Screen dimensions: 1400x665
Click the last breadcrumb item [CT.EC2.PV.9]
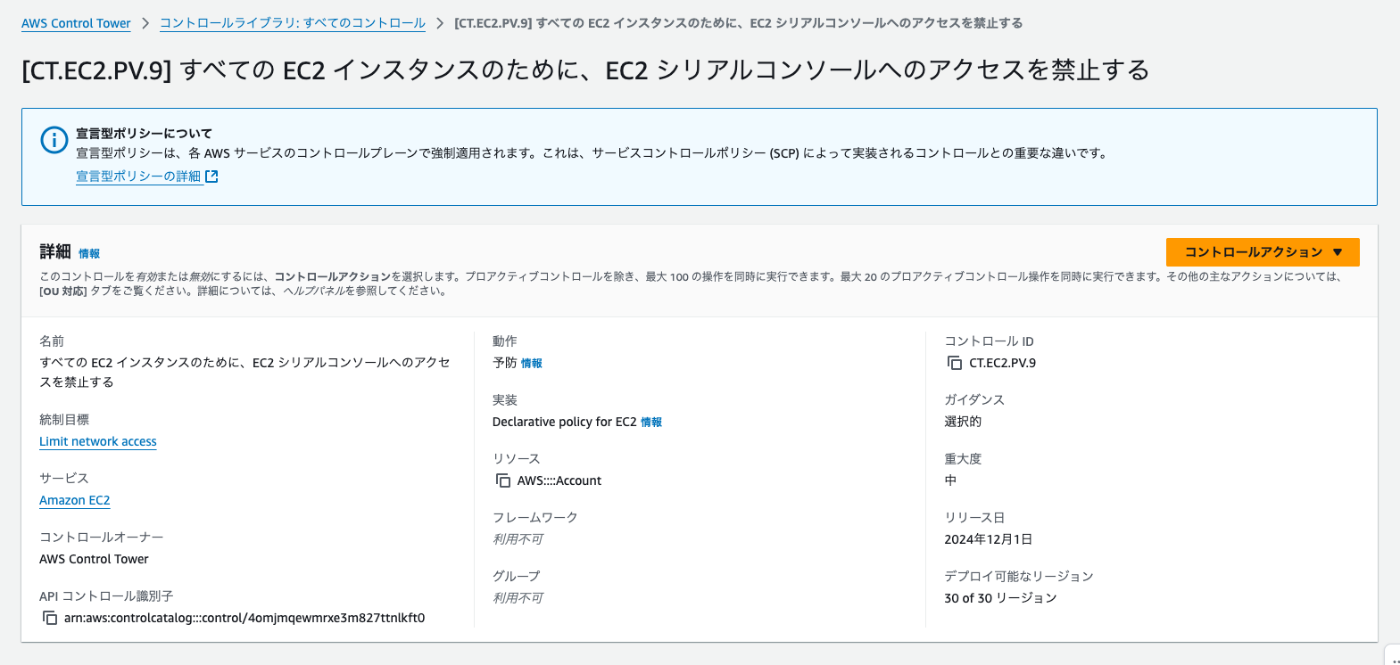tap(738, 23)
